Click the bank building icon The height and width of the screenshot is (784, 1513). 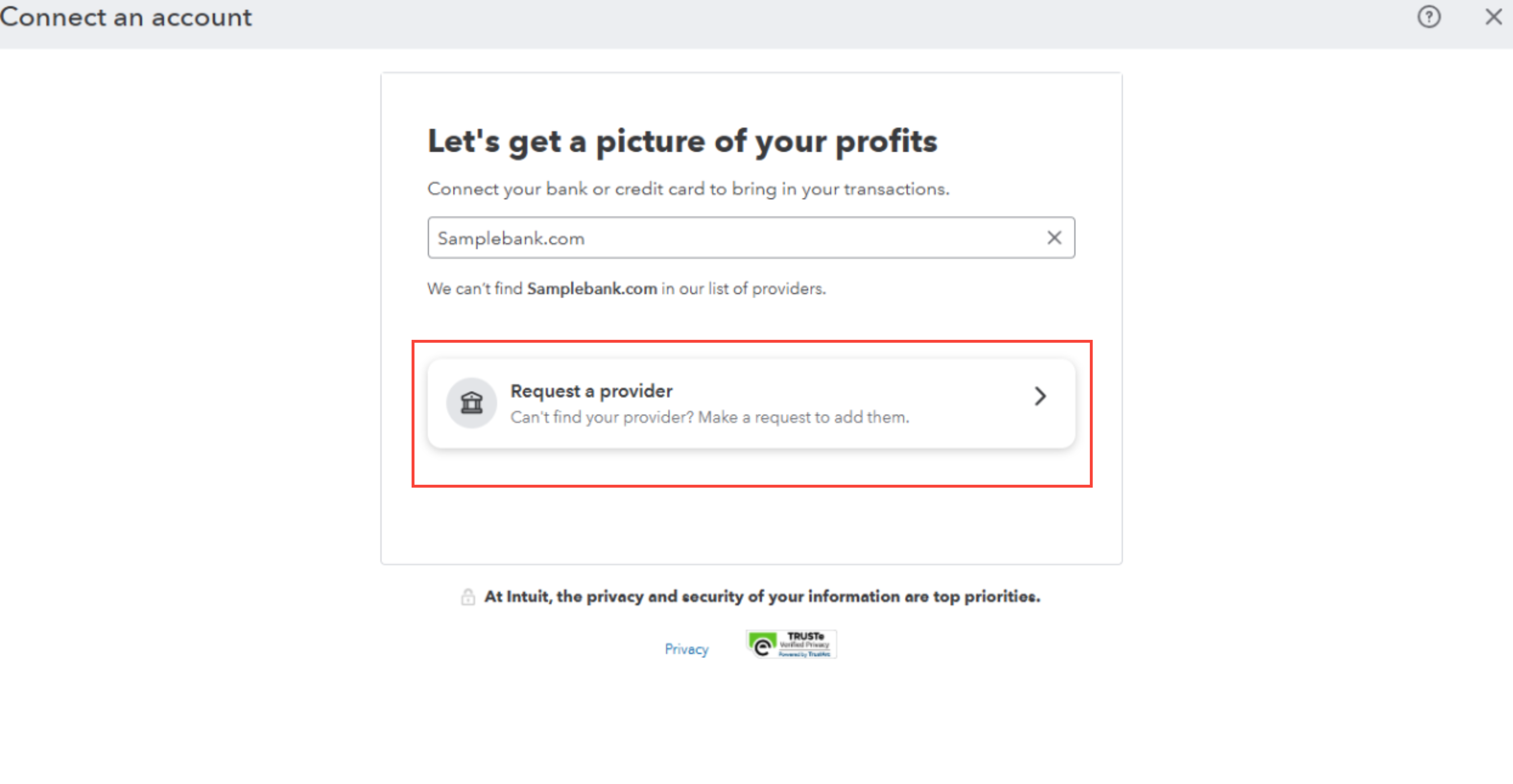472,403
